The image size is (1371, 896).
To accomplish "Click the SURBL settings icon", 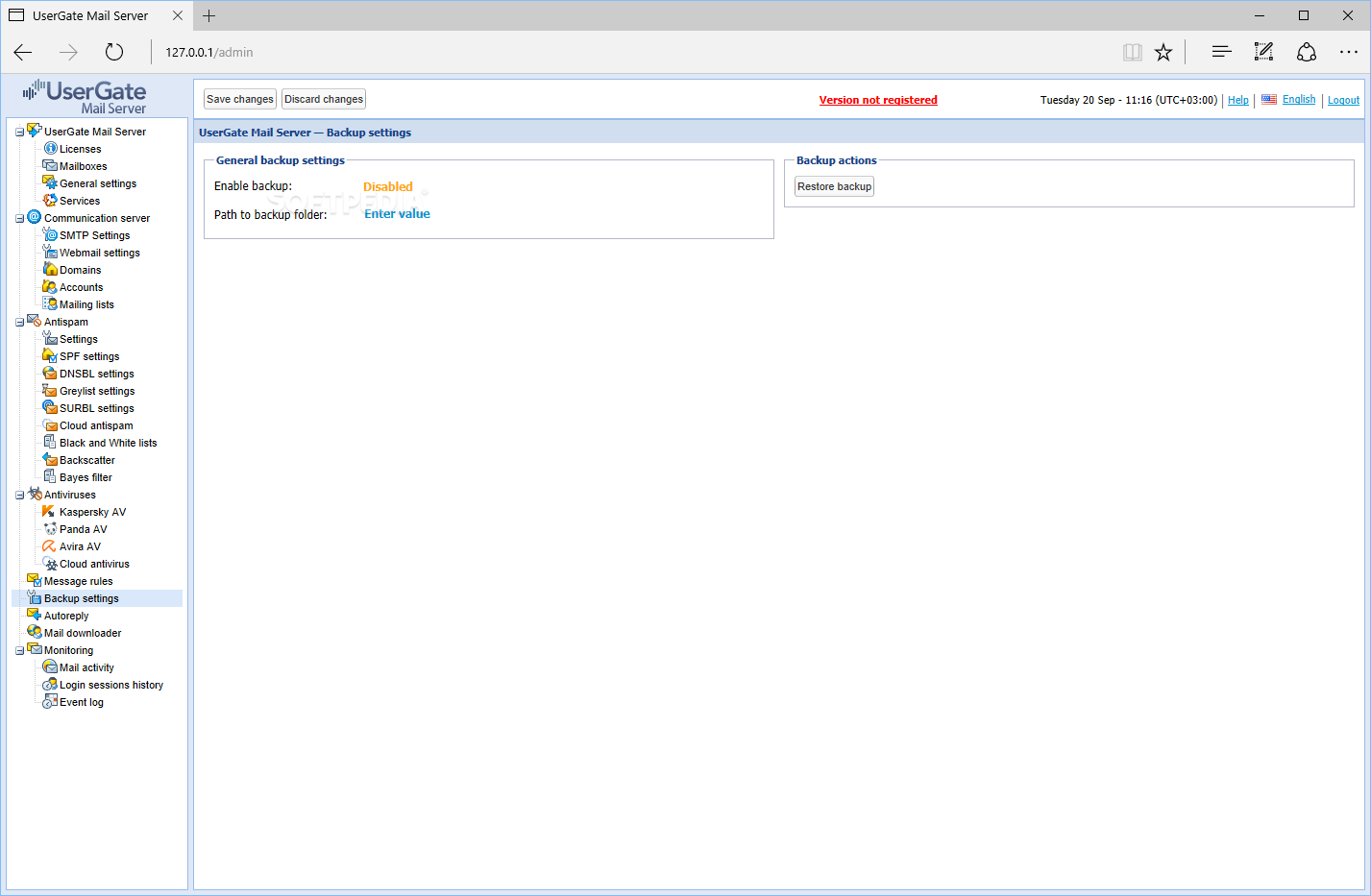I will click(50, 407).
